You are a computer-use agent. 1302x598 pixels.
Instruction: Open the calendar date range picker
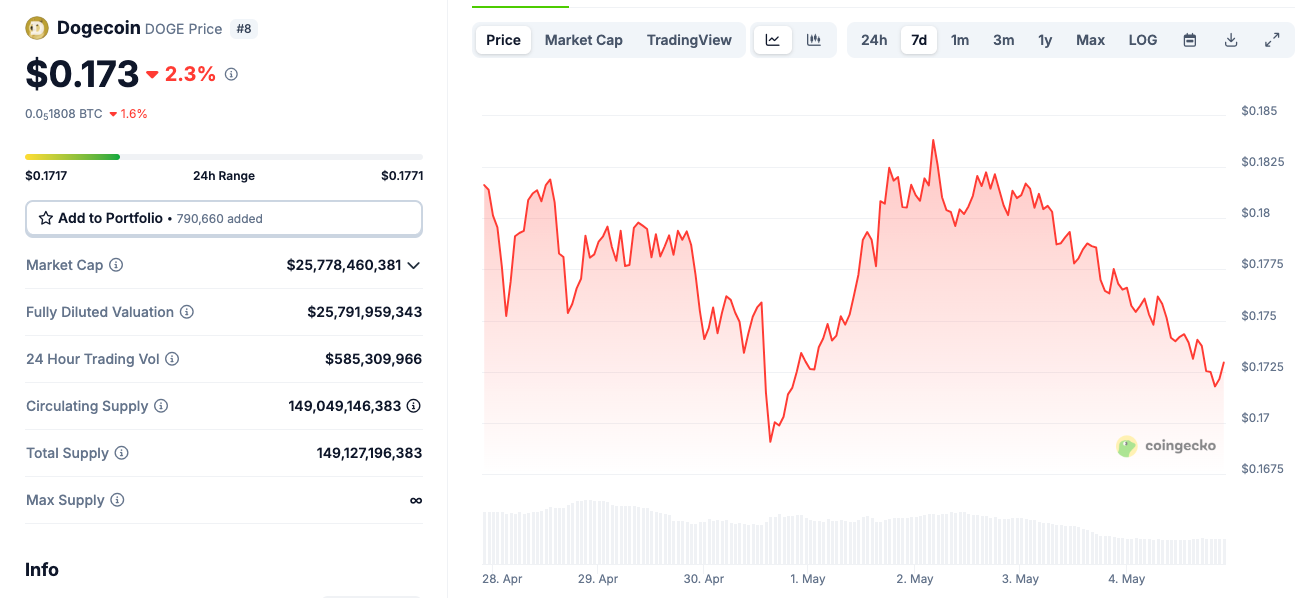tap(1190, 40)
